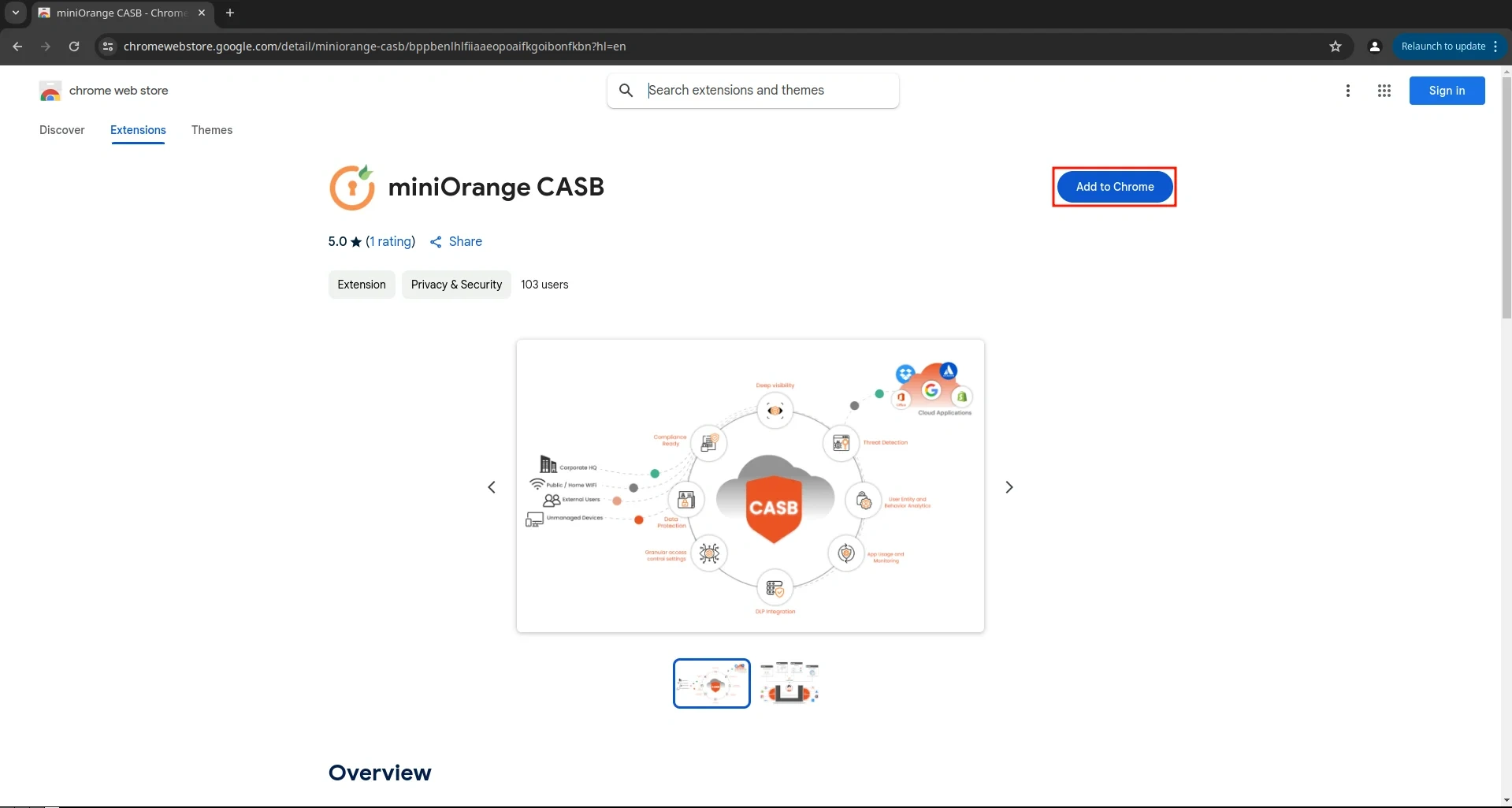Bookmark this page with the star icon

click(x=1335, y=47)
